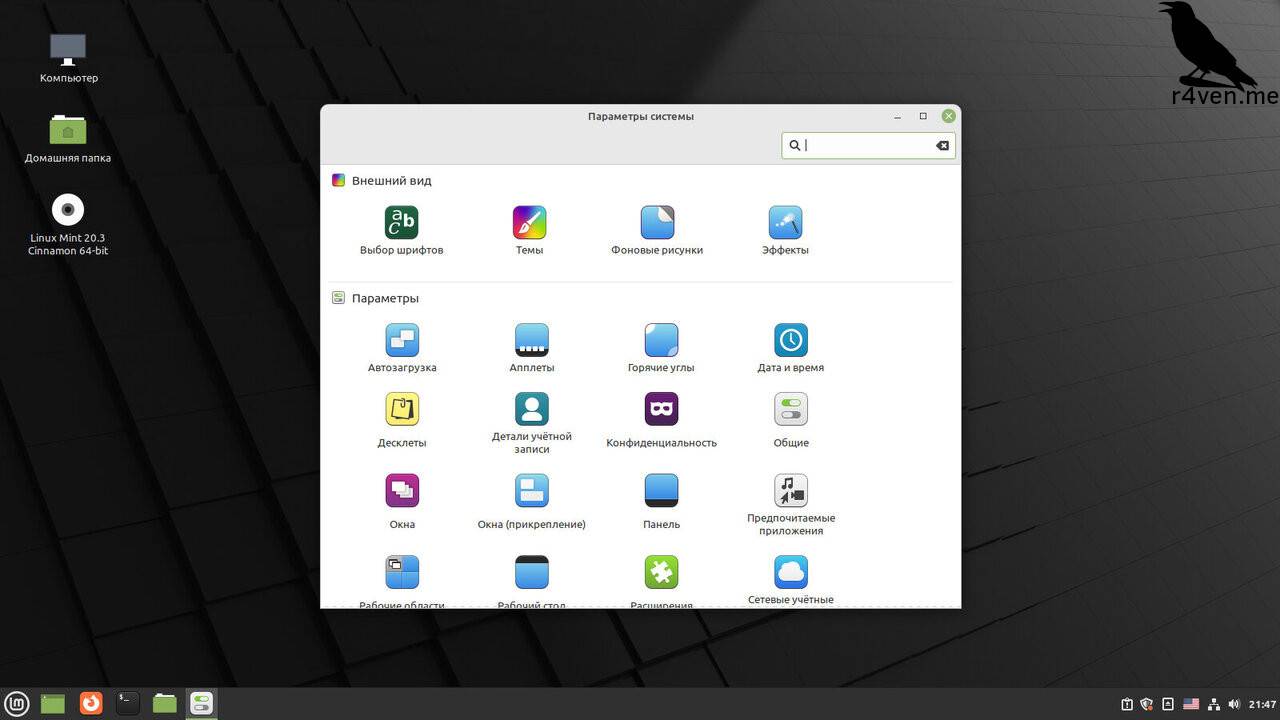1280x720 pixels.
Task: Open the Эффекты settings icon
Action: tap(785, 223)
